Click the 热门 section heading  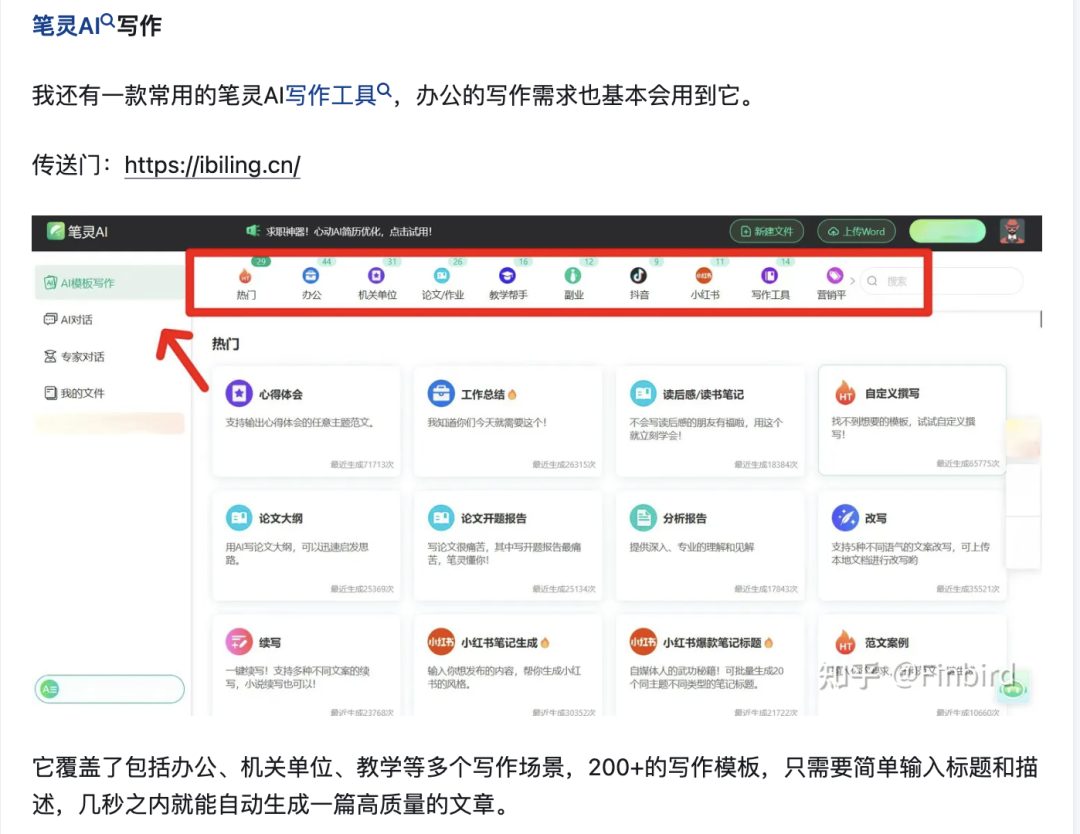(x=225, y=344)
